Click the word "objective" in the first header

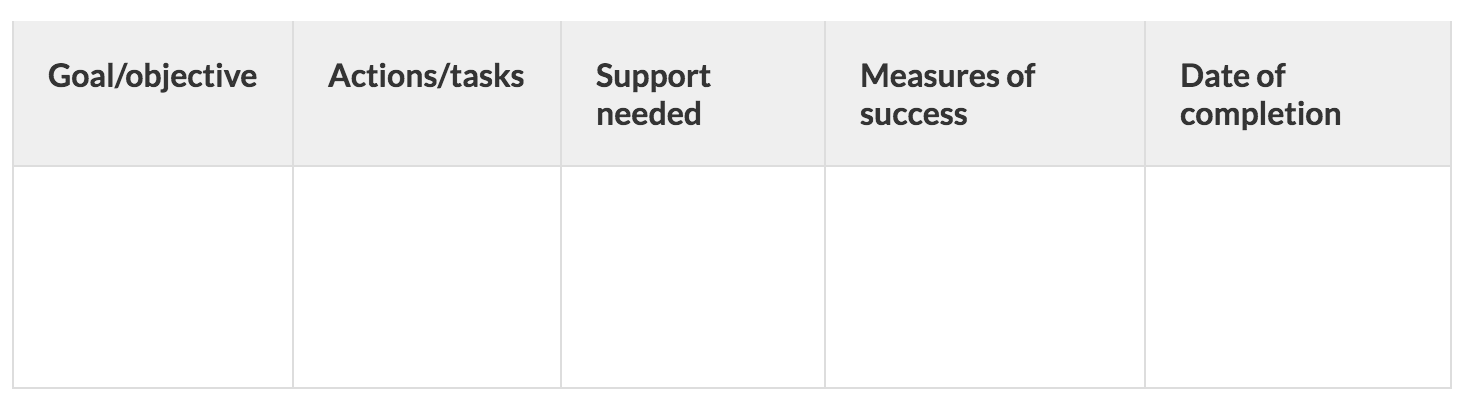(190, 76)
